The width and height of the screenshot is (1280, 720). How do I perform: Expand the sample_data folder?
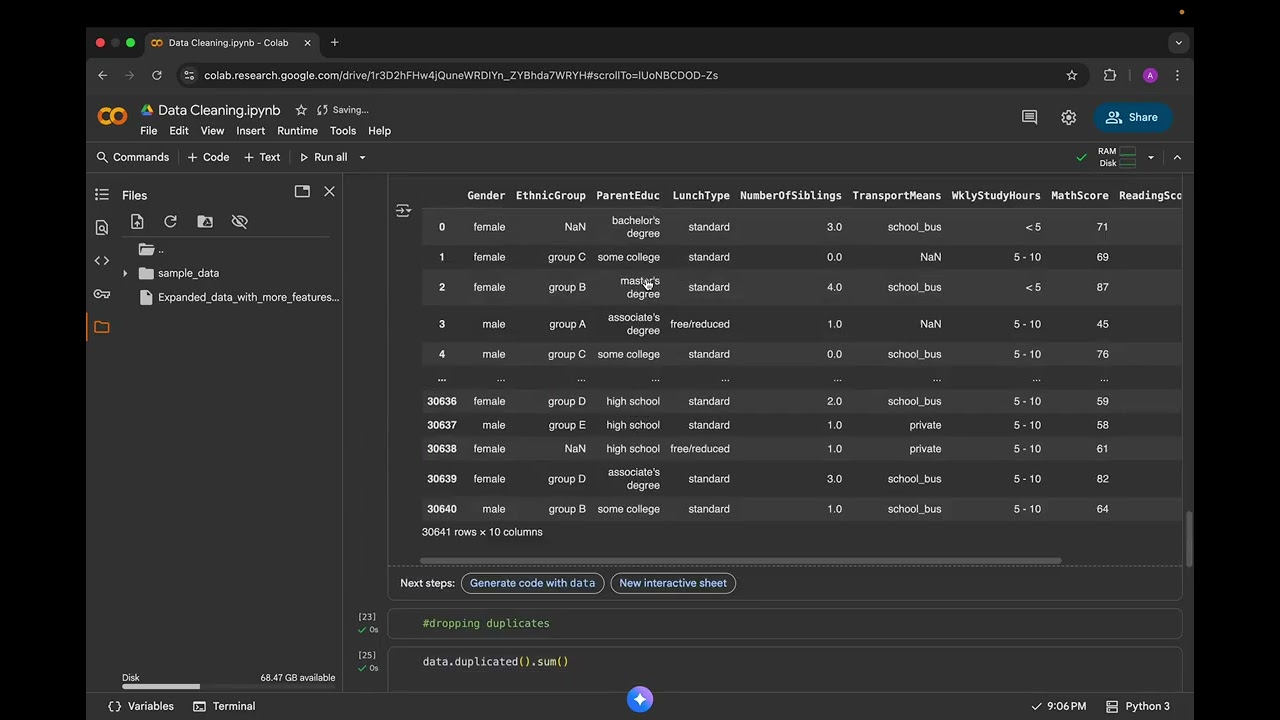125,273
